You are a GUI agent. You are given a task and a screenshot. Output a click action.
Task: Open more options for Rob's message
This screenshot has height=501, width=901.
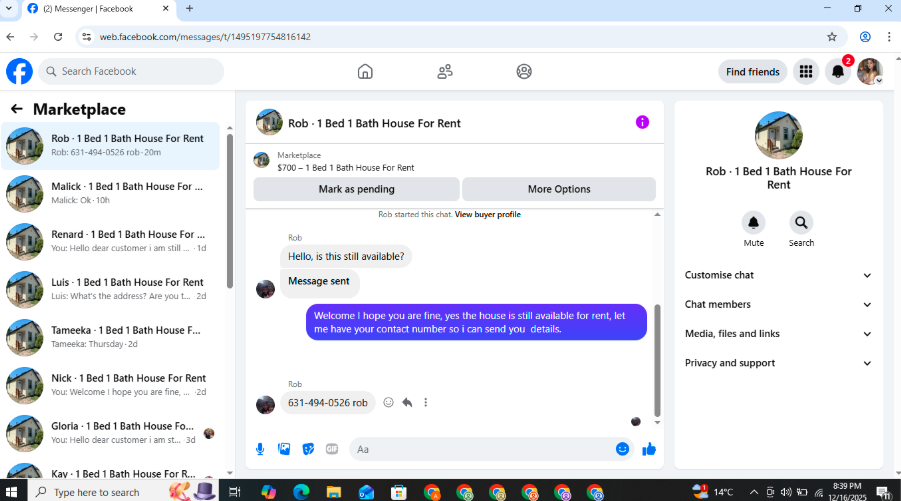pos(426,402)
